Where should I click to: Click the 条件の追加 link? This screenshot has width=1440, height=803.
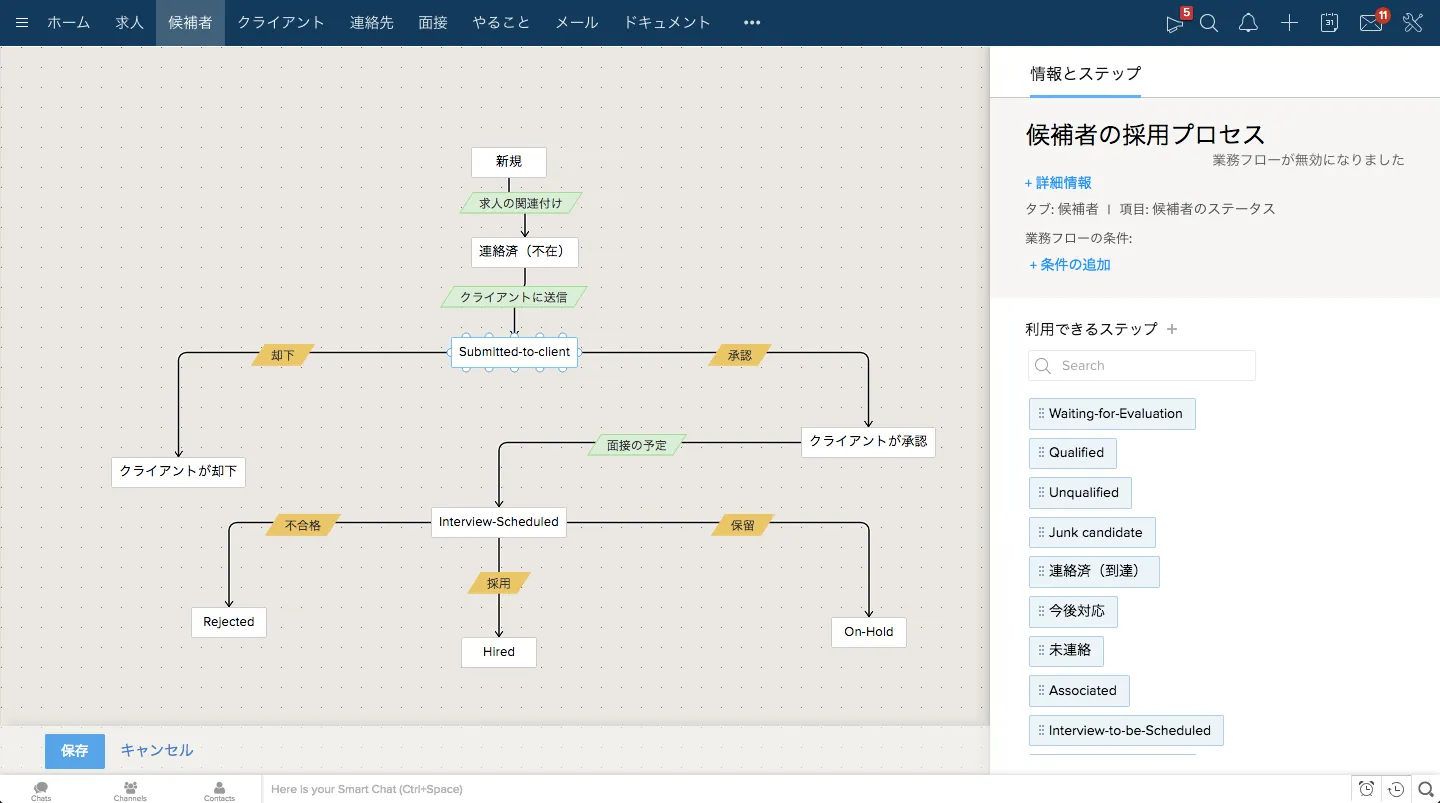(1070, 265)
